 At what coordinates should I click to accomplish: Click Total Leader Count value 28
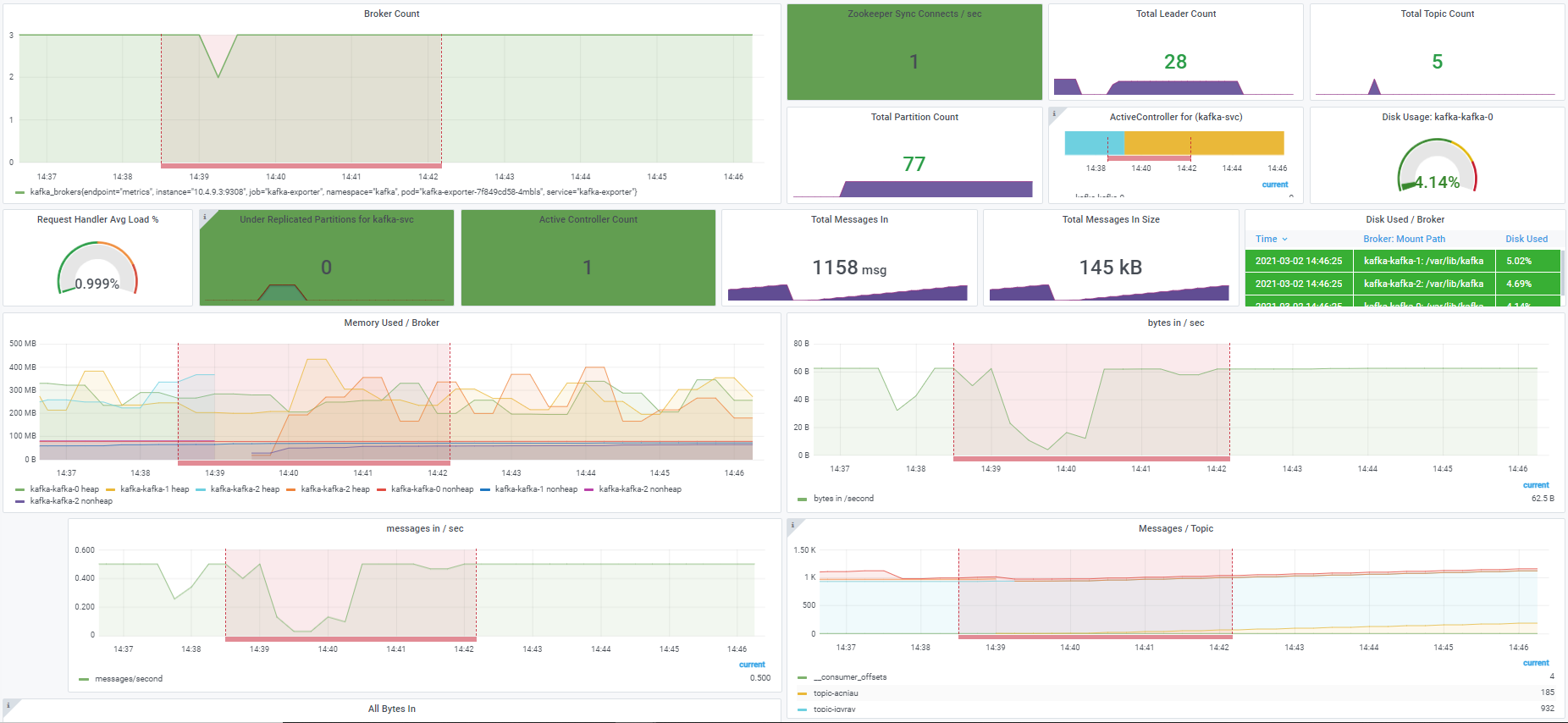point(1175,62)
